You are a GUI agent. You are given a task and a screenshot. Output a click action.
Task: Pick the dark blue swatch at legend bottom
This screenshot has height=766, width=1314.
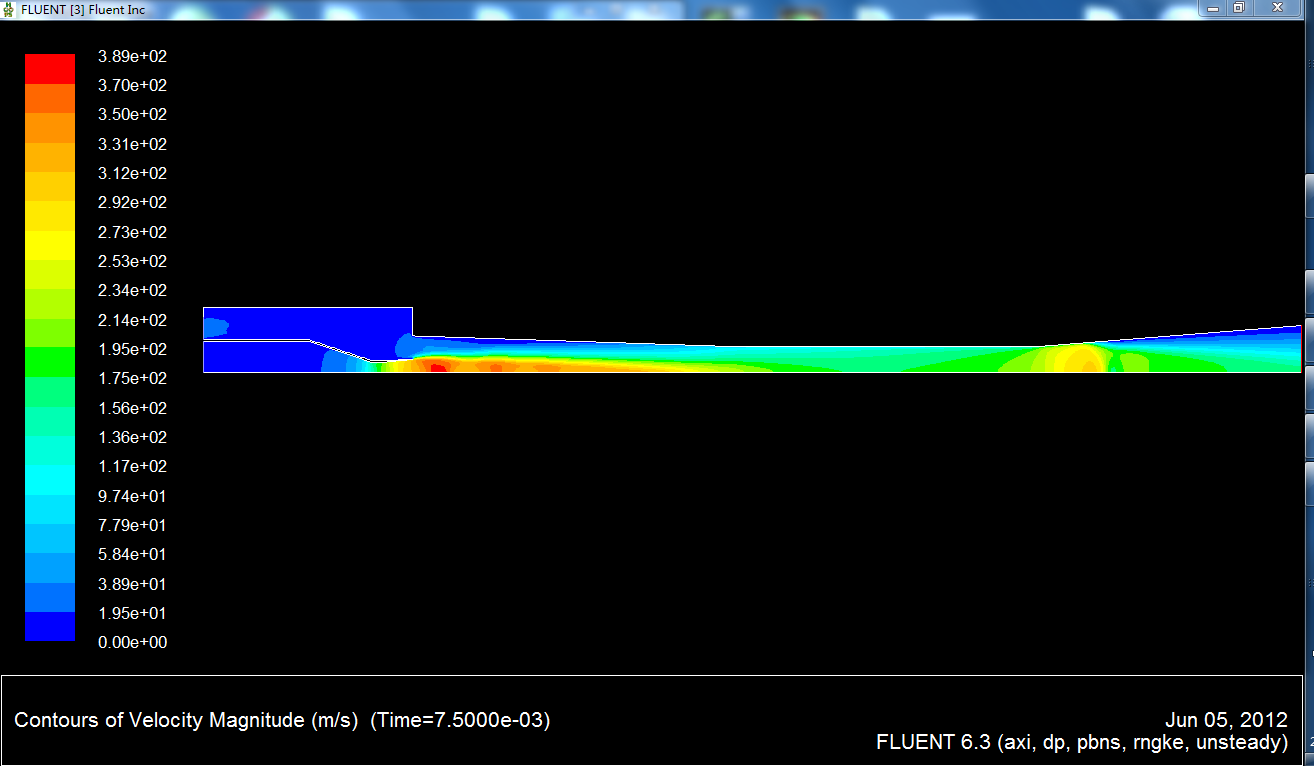pos(50,626)
